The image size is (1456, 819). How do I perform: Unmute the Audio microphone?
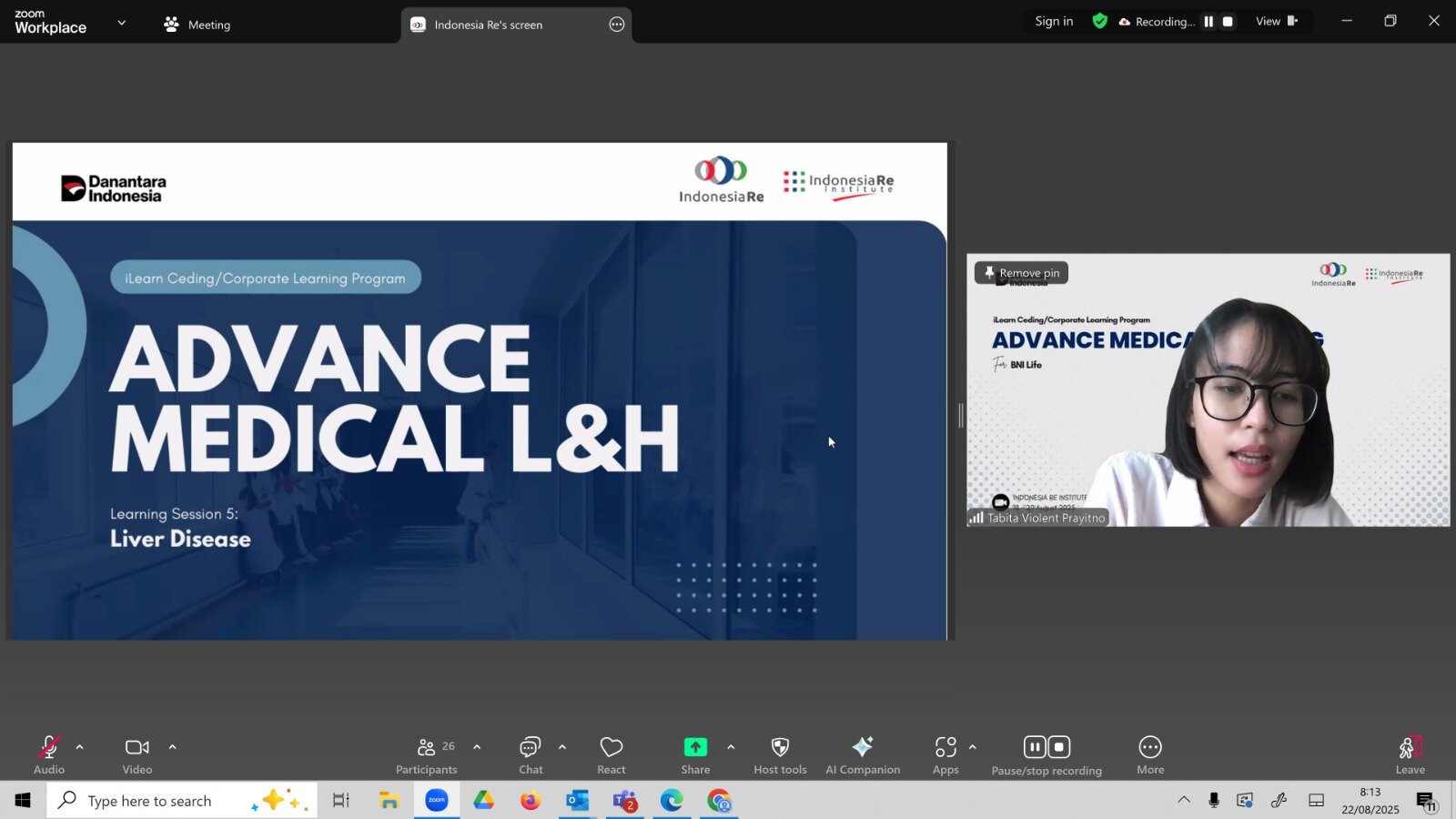tap(49, 755)
